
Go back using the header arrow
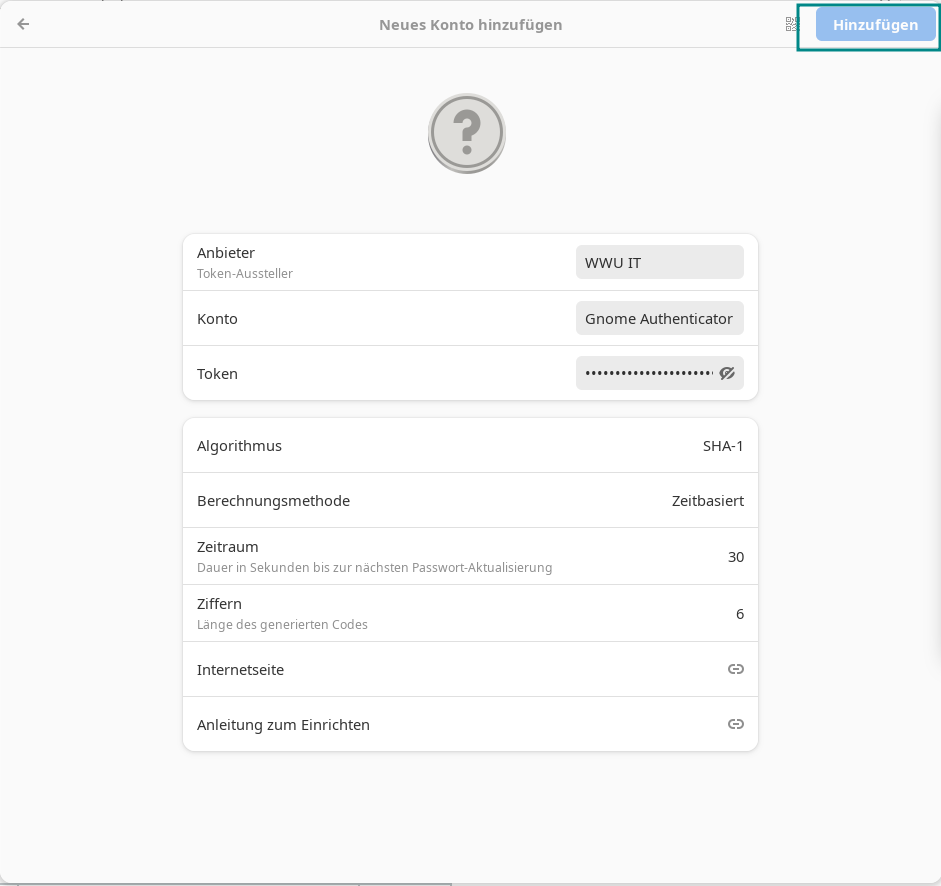click(23, 24)
